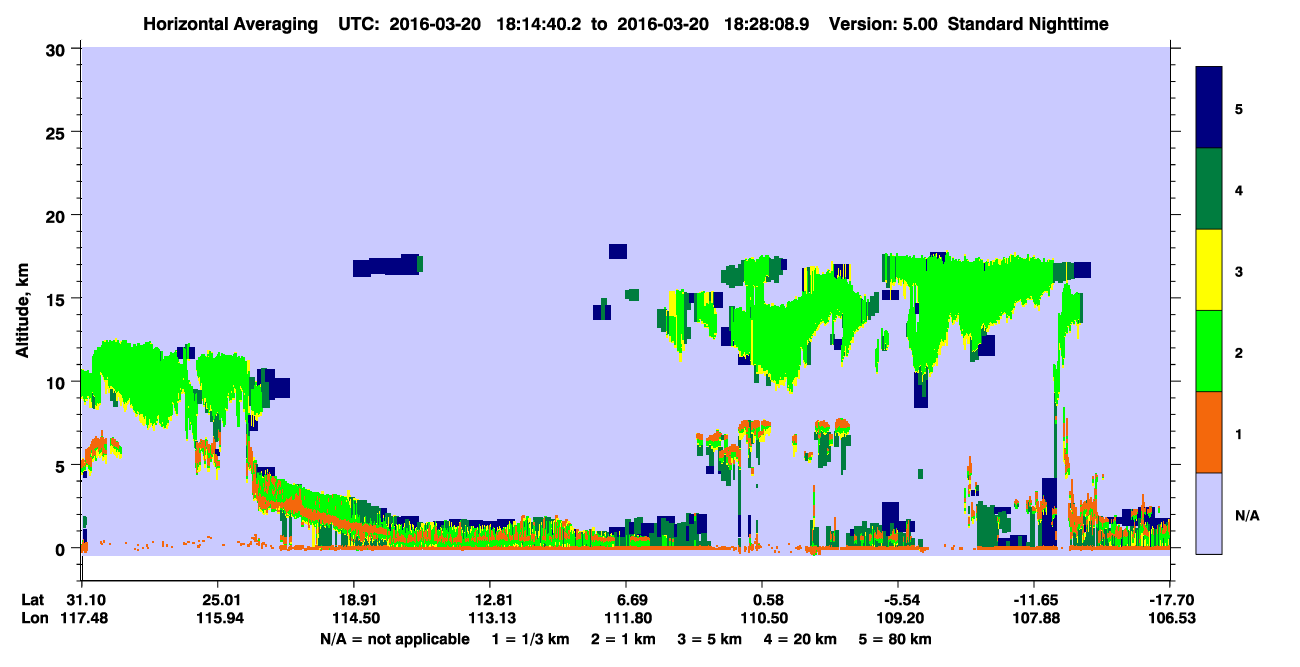Image resolution: width=1300 pixels, height=667 pixels.
Task: Click legend text '2 = 1 km'
Action: pyautogui.click(x=624, y=638)
